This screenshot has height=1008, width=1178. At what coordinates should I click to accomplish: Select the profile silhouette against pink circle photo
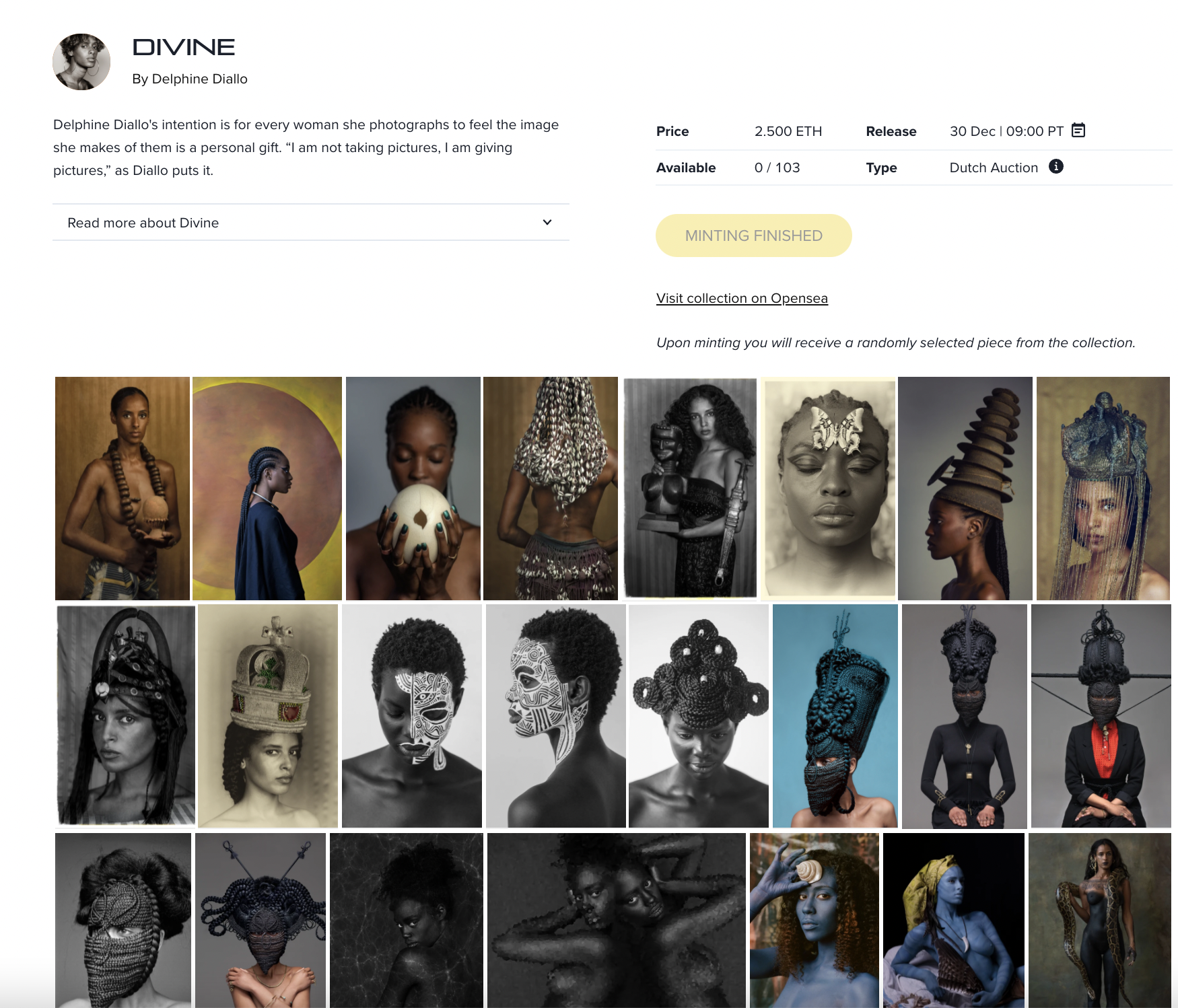(x=267, y=489)
